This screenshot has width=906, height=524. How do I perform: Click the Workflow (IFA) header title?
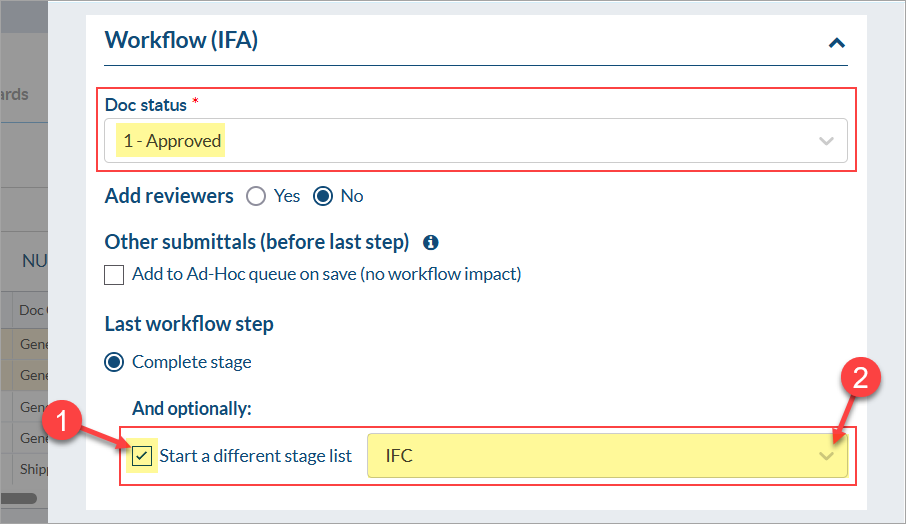(x=181, y=41)
